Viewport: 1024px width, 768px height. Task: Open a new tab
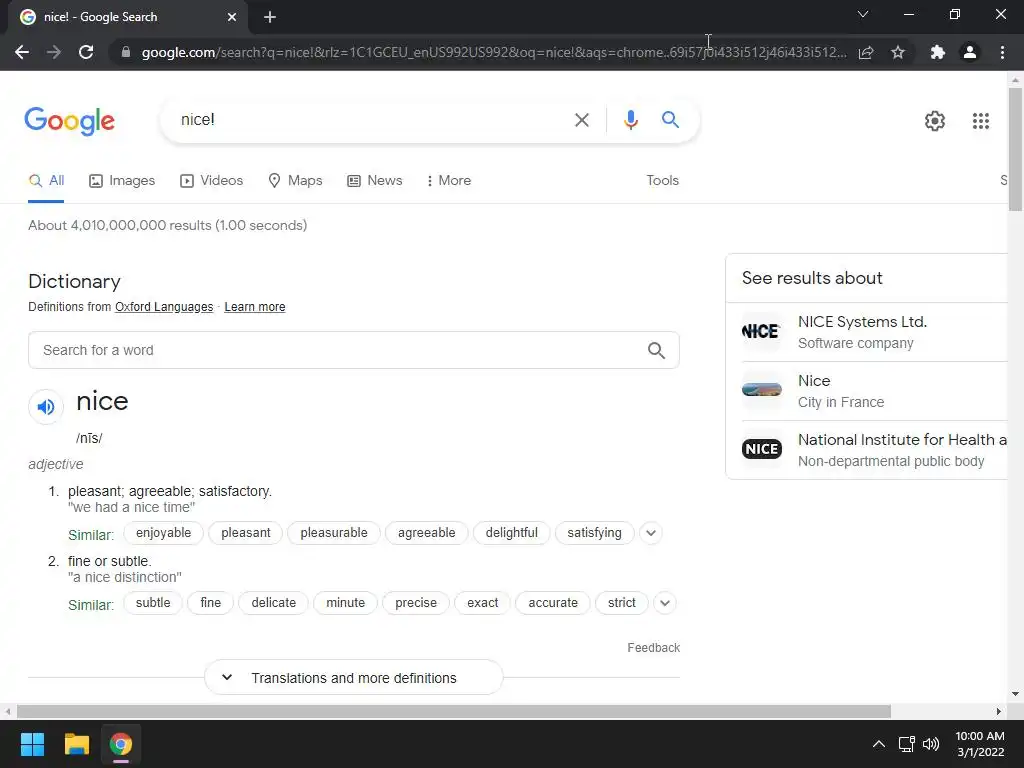270,17
